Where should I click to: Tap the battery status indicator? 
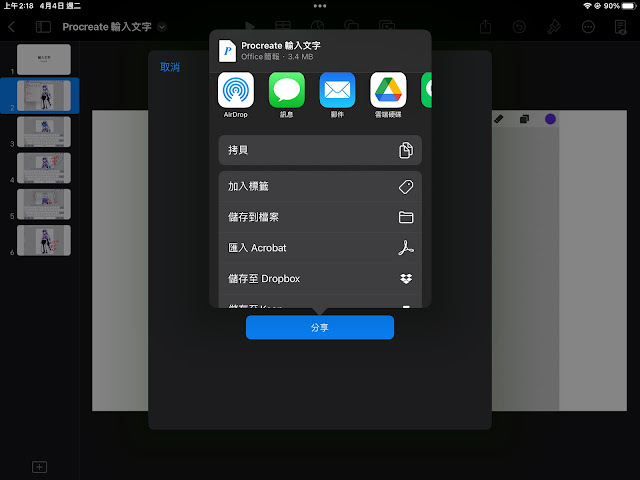pos(629,6)
